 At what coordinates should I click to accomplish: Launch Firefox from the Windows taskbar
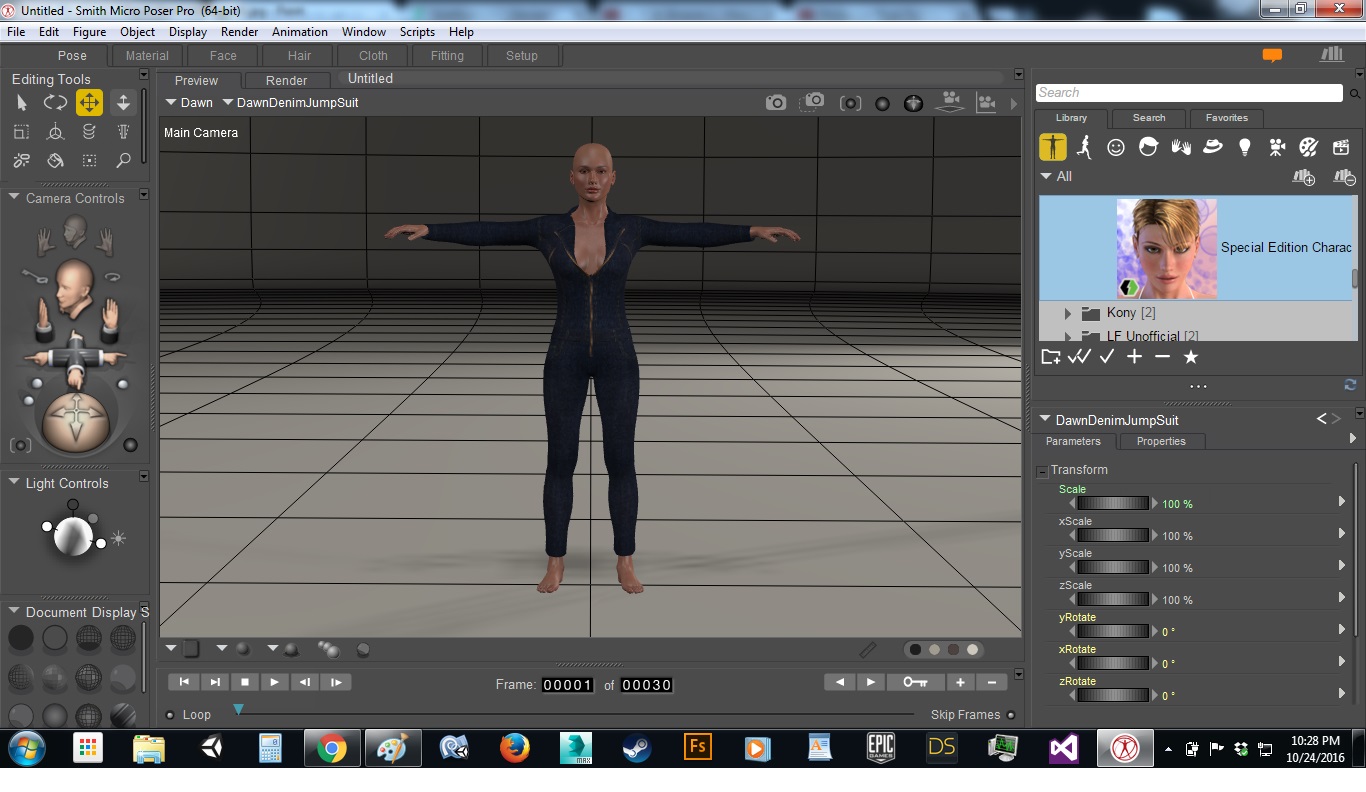pyautogui.click(x=515, y=748)
